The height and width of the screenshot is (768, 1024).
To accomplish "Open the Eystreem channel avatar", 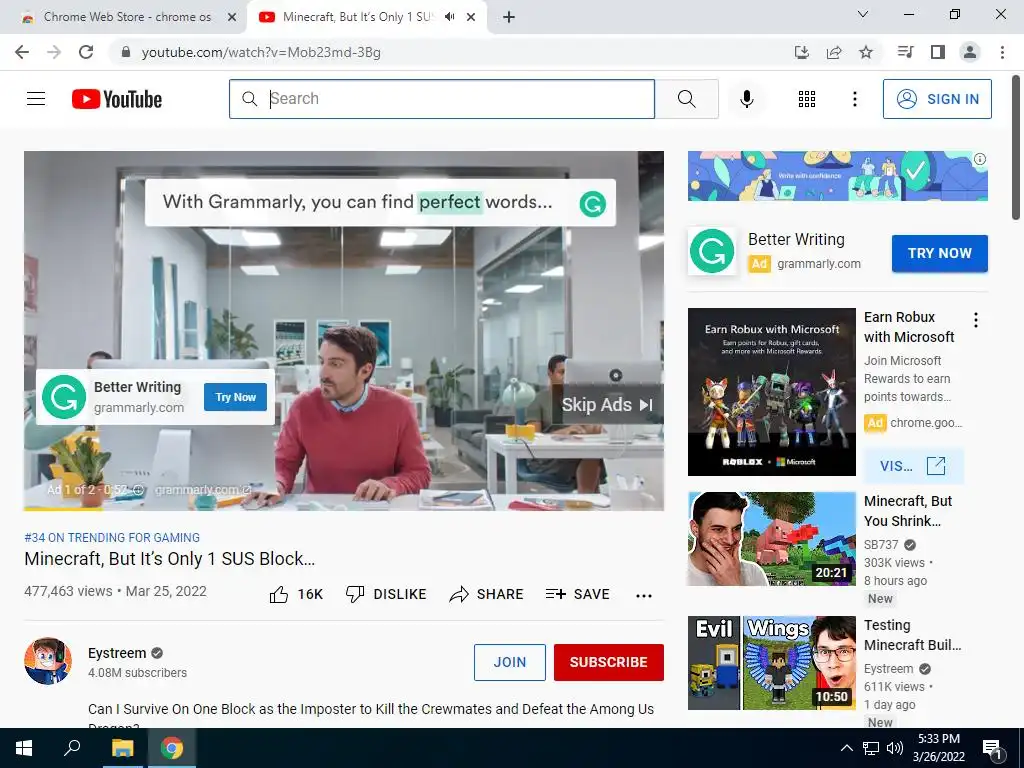I will tap(48, 661).
